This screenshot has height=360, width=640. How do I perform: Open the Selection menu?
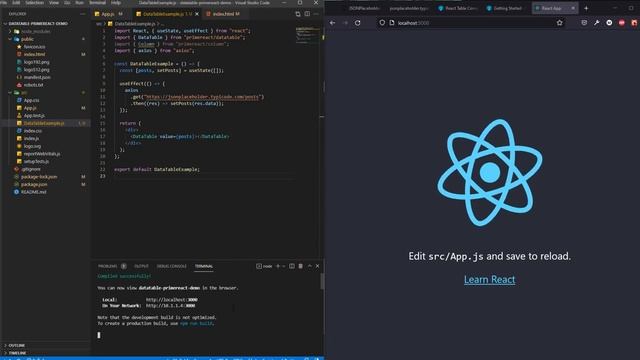(34, 2)
